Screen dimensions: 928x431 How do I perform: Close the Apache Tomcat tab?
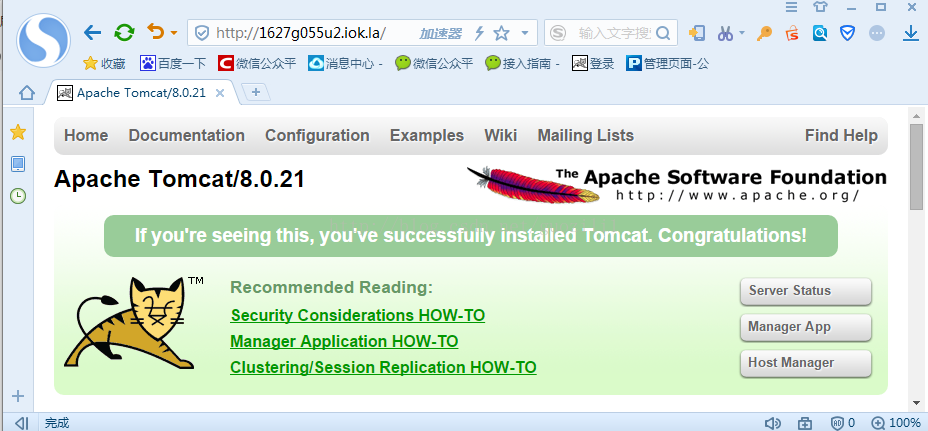click(220, 93)
